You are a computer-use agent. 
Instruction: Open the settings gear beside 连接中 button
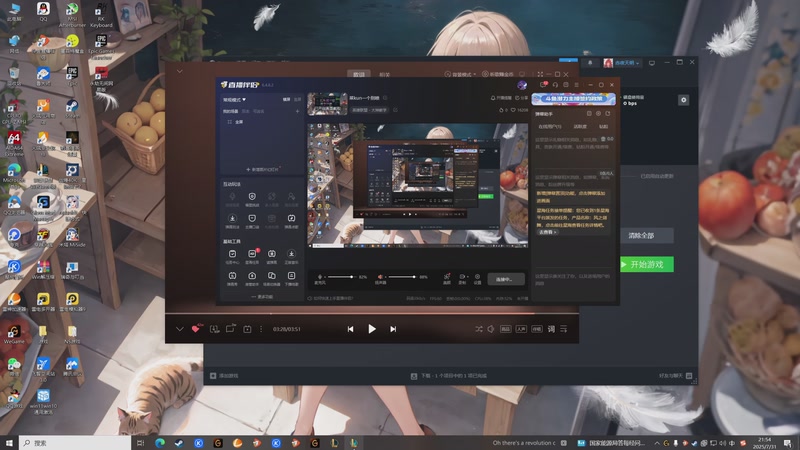(x=478, y=279)
